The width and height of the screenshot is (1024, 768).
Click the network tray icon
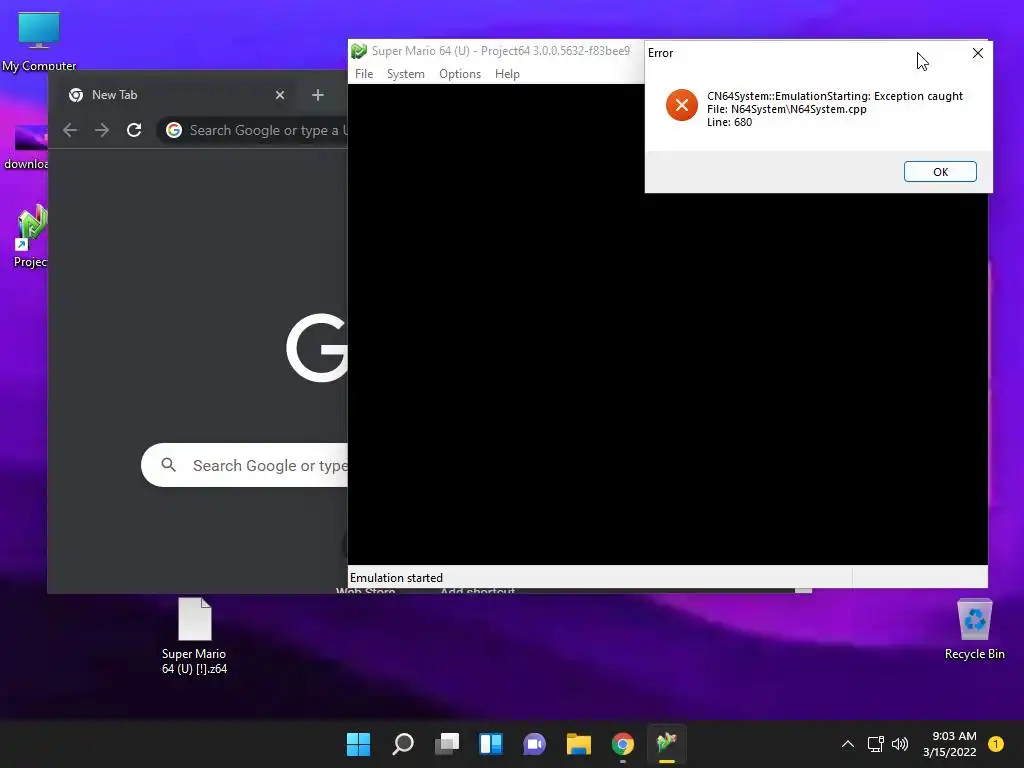click(875, 744)
